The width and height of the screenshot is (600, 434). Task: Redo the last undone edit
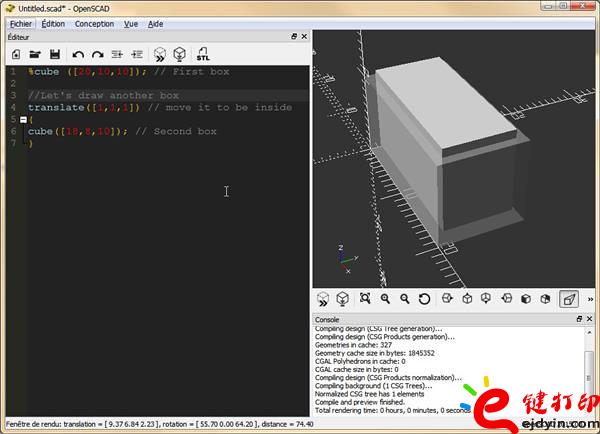pyautogui.click(x=97, y=53)
